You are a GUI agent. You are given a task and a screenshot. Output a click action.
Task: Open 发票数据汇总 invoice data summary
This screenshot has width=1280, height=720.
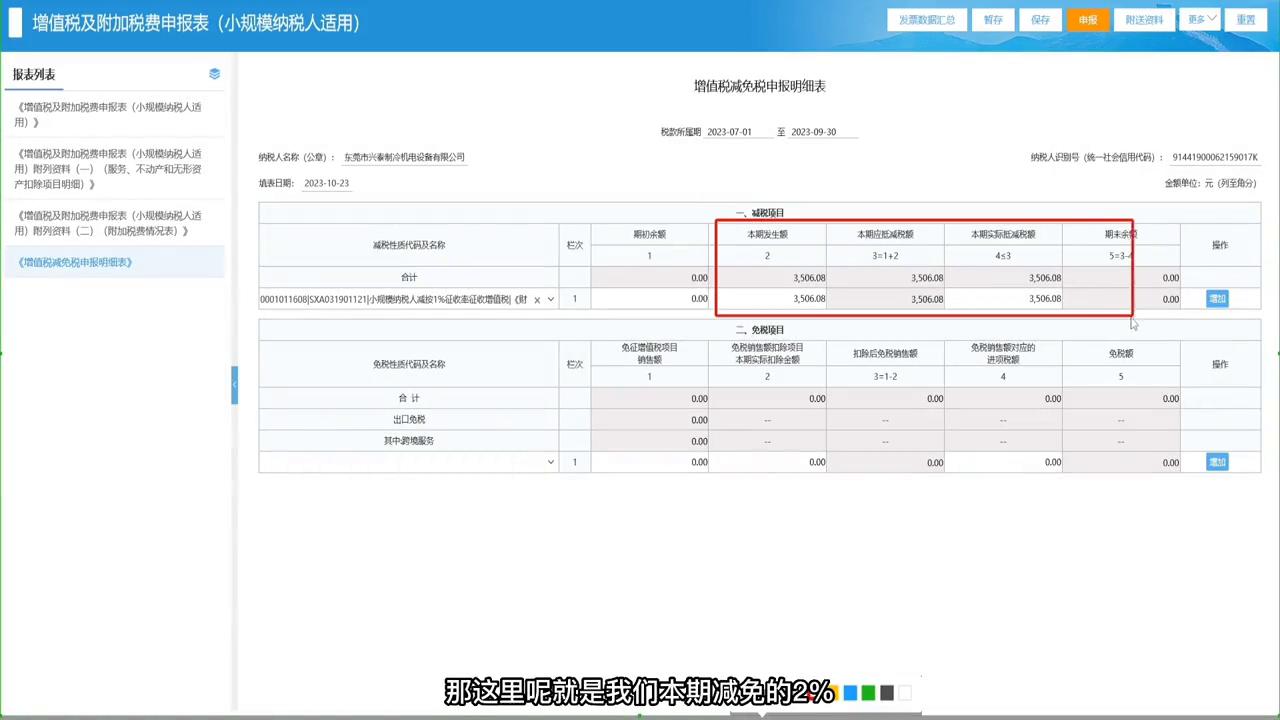point(926,19)
